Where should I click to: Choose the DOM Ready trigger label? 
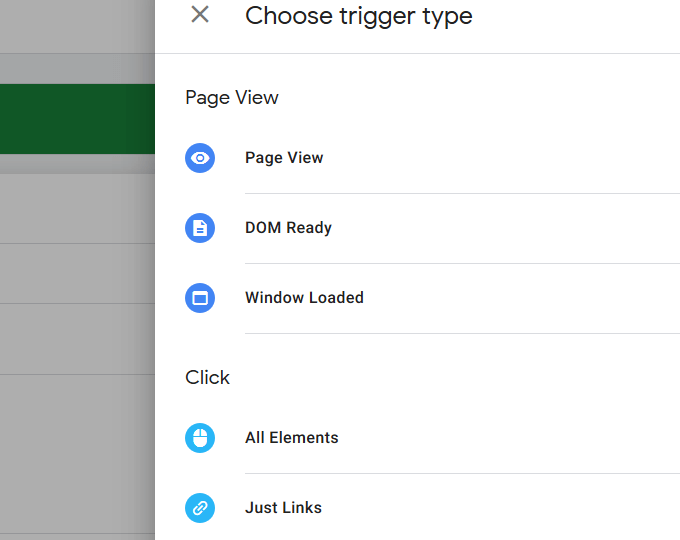point(288,228)
